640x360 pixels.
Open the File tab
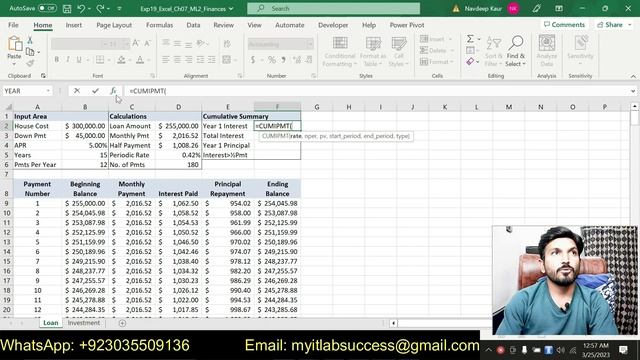point(13,25)
